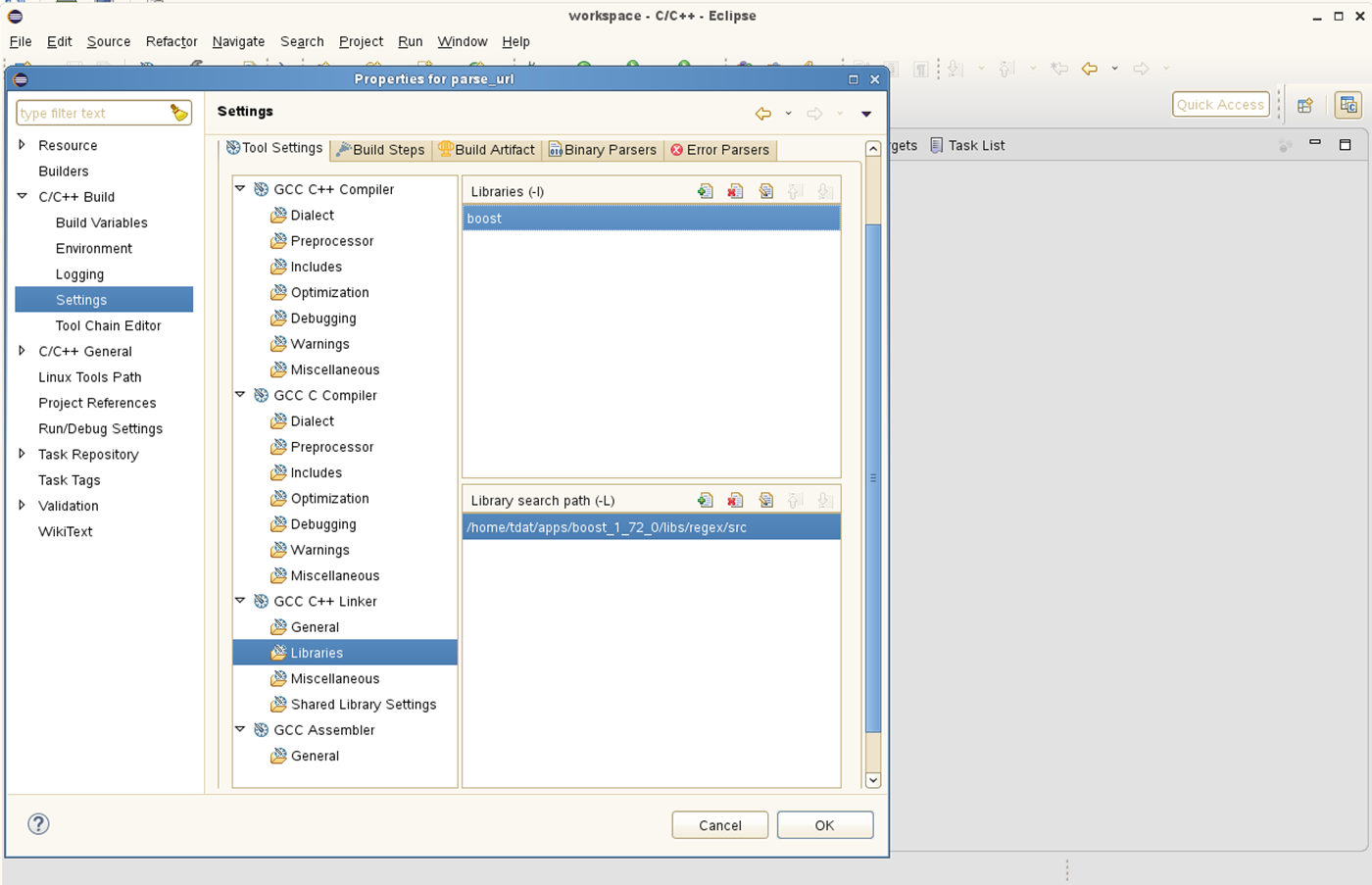
Task: Open the C/C++ perspective icon
Action: click(x=1348, y=105)
